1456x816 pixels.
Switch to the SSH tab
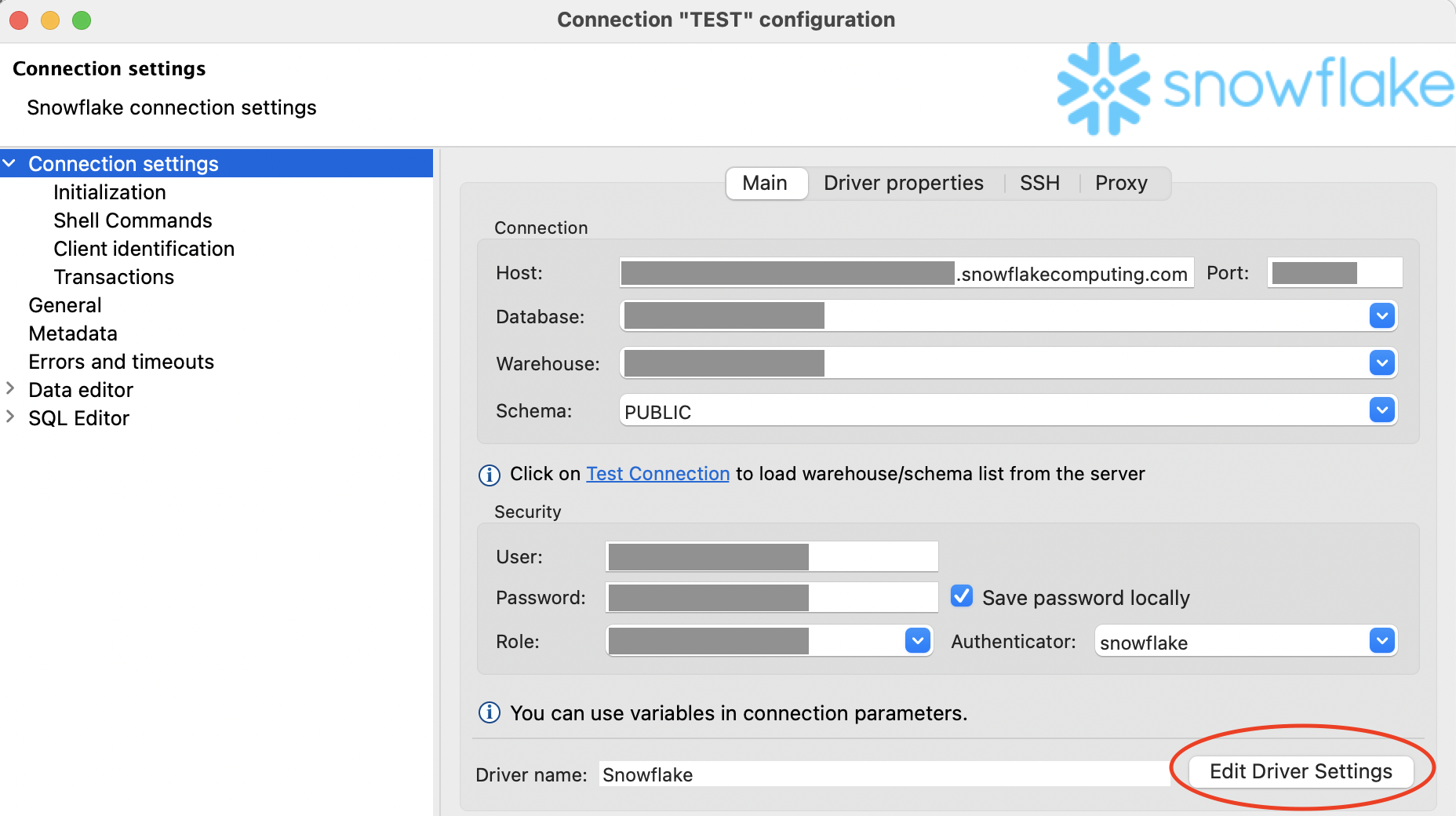click(x=1040, y=183)
